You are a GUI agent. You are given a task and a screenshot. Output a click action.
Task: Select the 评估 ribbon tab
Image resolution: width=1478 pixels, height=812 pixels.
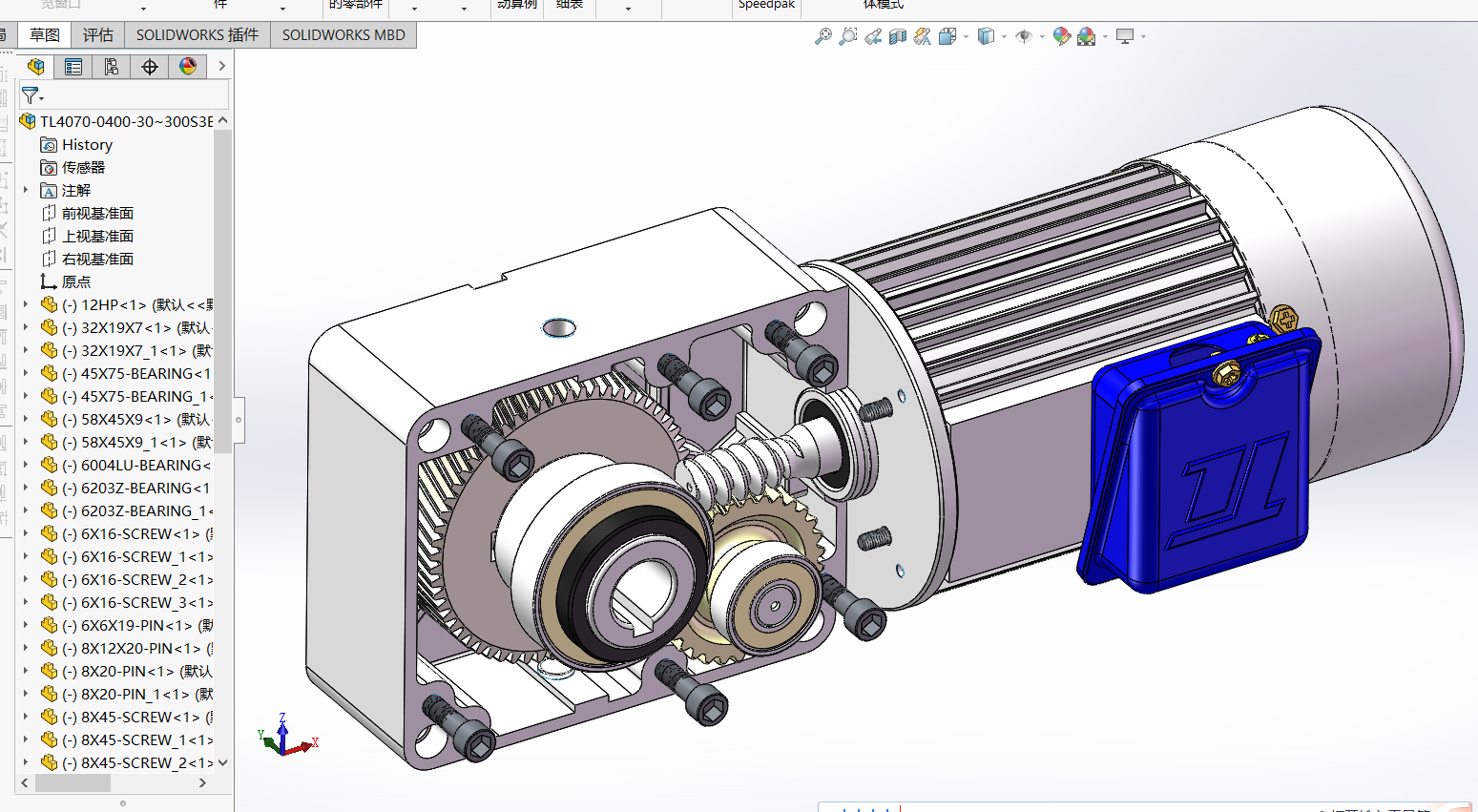[x=98, y=35]
